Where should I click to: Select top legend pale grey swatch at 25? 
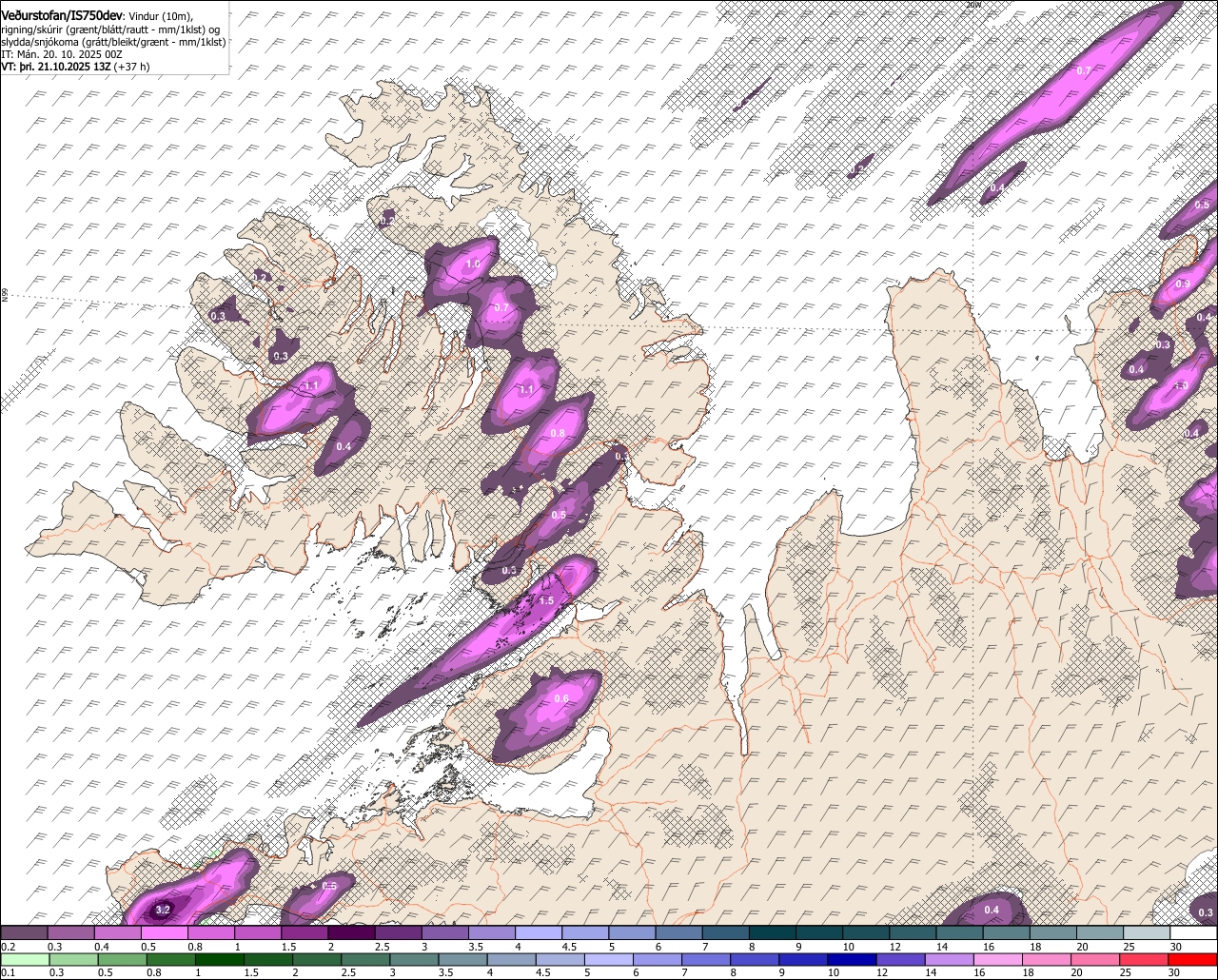click(x=1148, y=932)
